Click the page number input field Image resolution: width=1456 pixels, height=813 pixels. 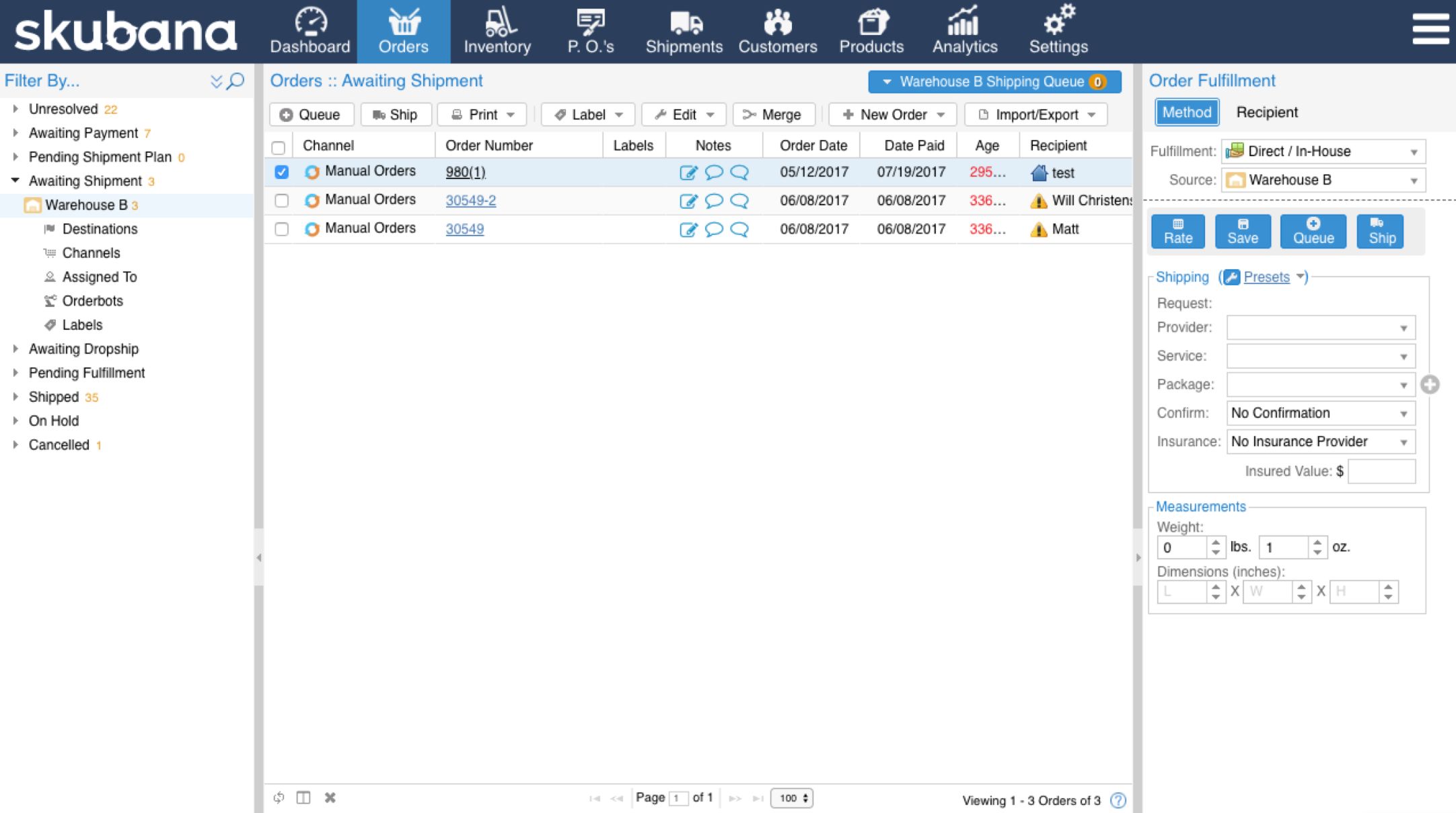point(678,798)
